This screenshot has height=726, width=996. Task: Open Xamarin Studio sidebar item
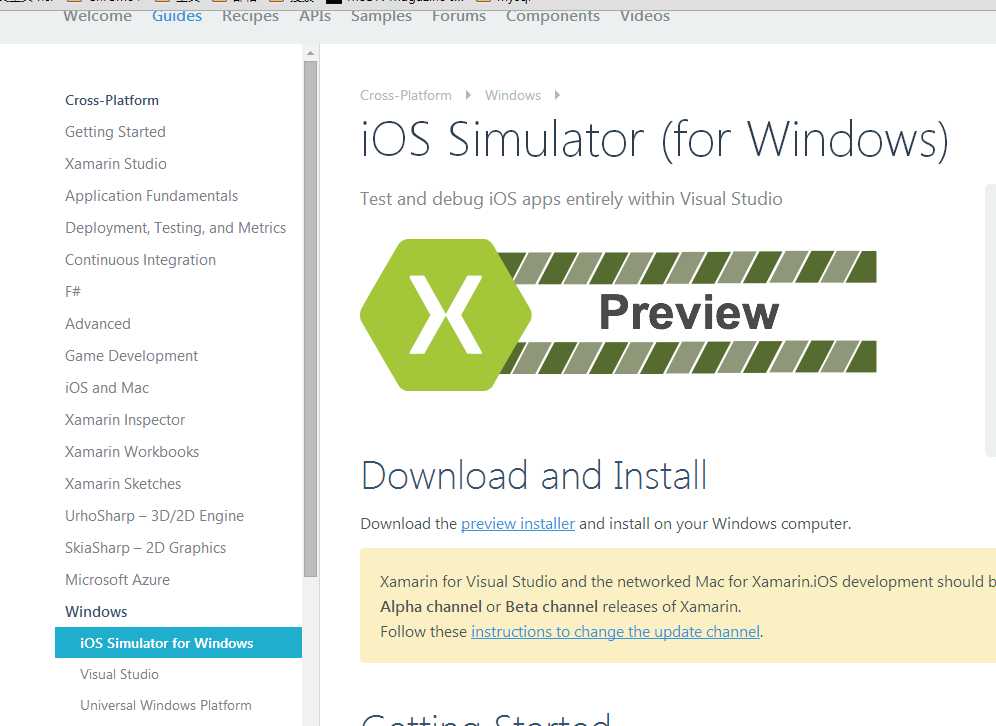(x=116, y=164)
